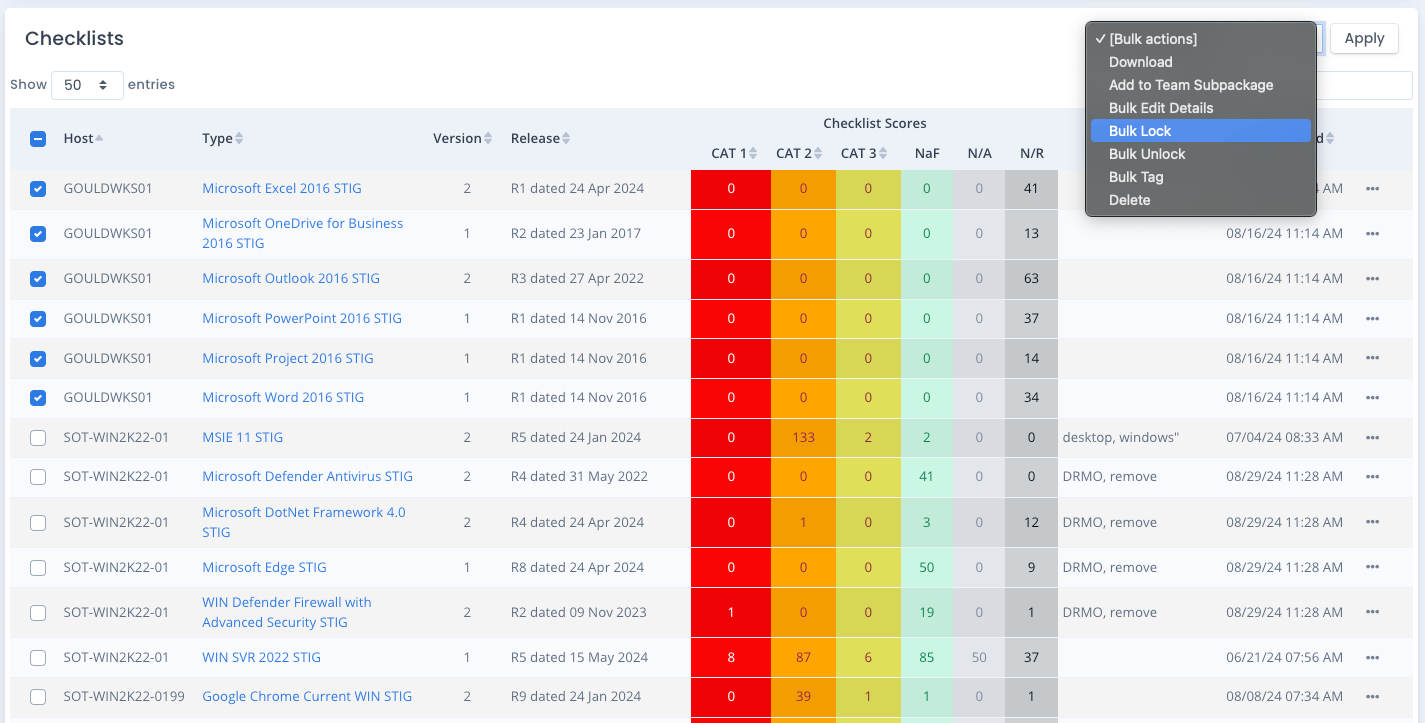
Task: Open row actions for Microsoft DotNet Framework STIG
Action: [1372, 522]
